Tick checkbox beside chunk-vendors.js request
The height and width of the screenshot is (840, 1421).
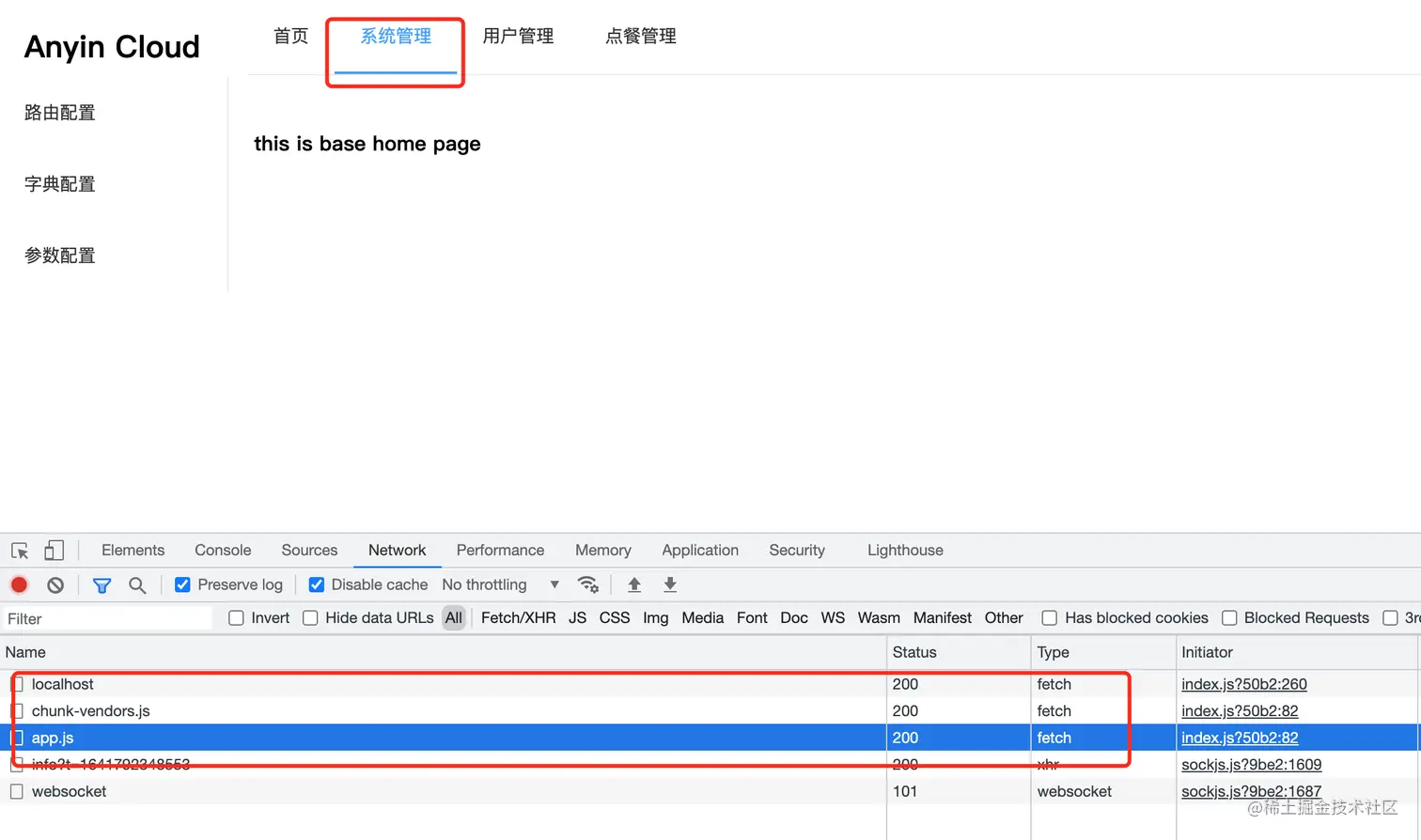pyautogui.click(x=17, y=711)
